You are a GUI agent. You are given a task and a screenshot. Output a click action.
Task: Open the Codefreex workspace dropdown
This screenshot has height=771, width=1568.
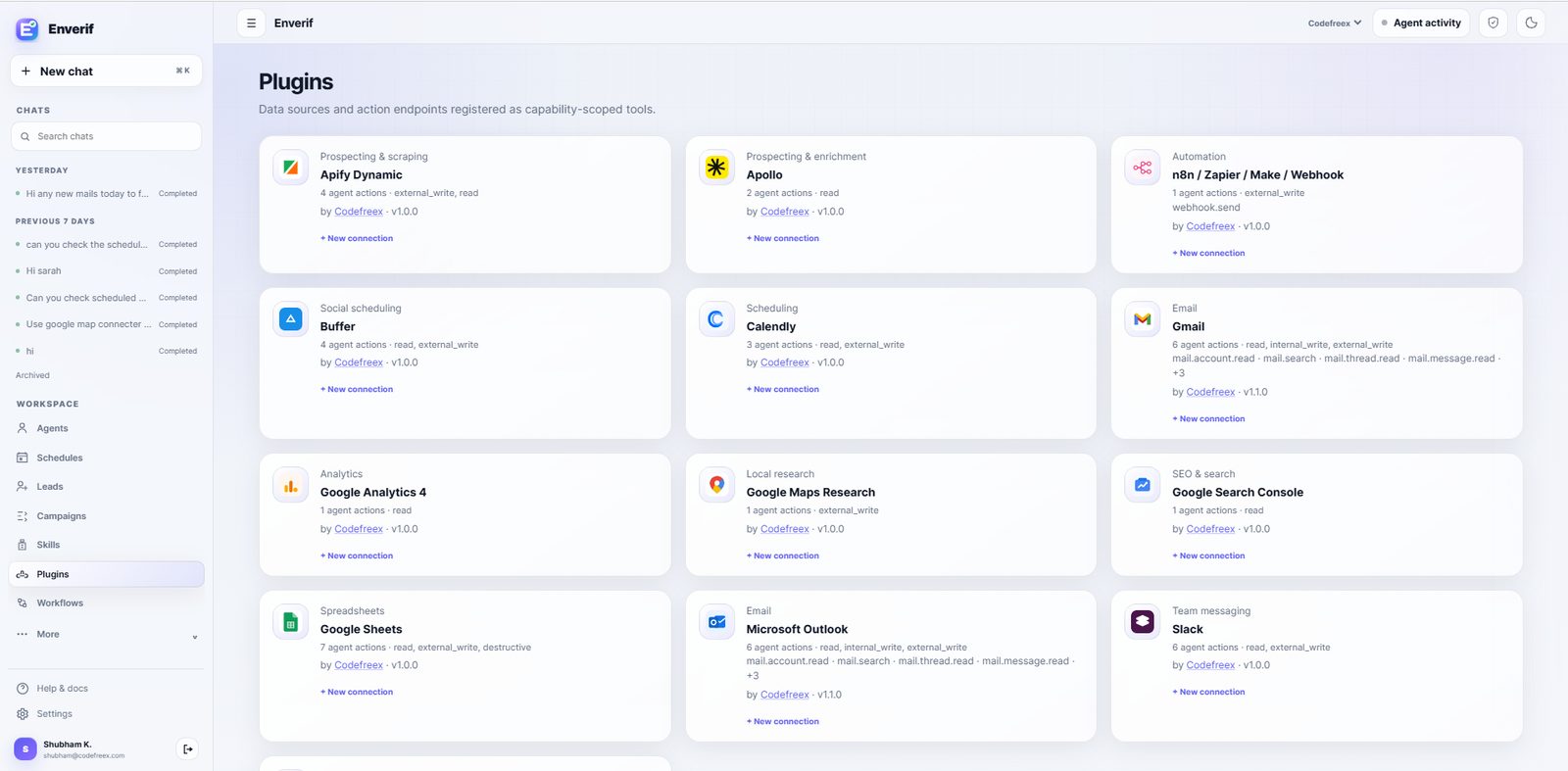pos(1335,24)
